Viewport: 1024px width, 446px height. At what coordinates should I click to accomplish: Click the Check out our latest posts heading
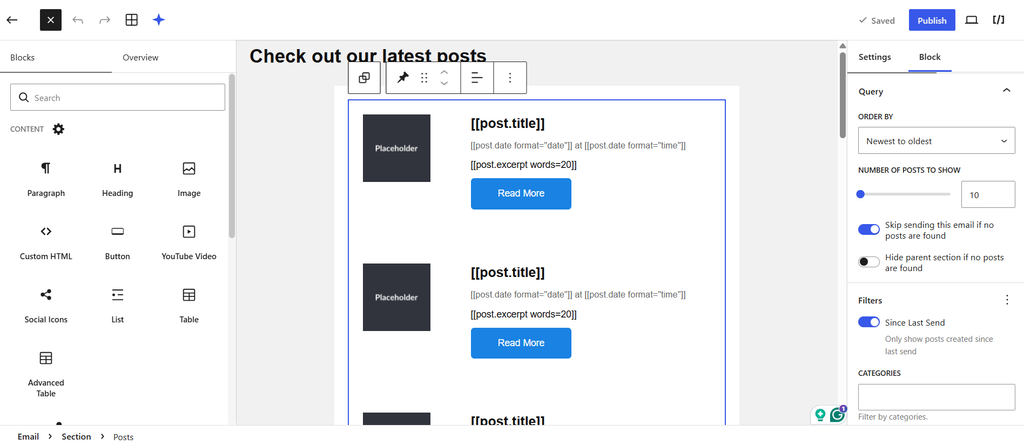[368, 56]
